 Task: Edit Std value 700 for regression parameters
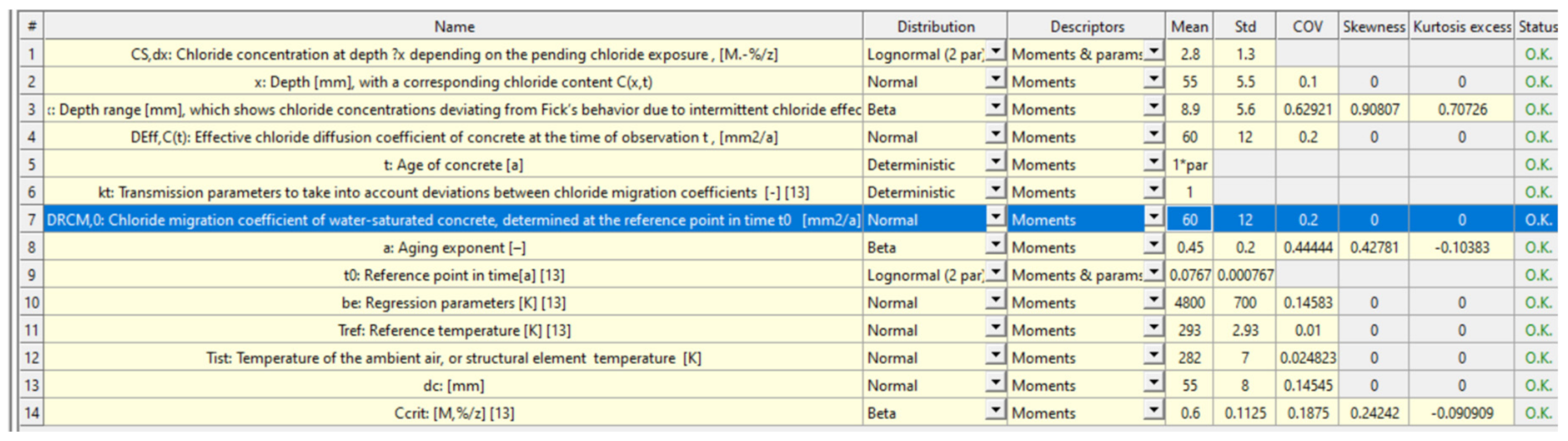tap(1244, 302)
